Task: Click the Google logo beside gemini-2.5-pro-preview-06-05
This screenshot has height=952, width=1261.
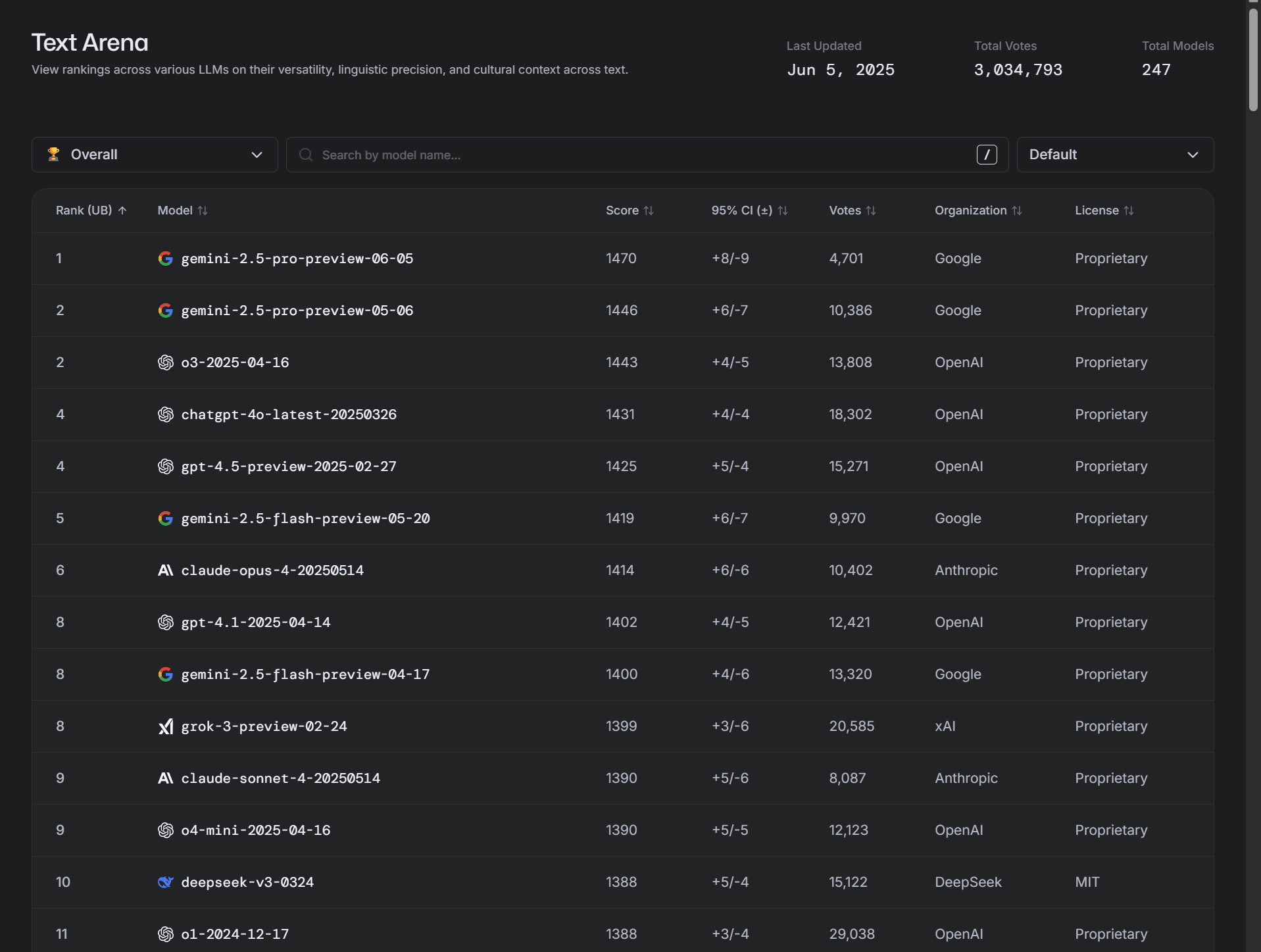Action: click(x=165, y=259)
